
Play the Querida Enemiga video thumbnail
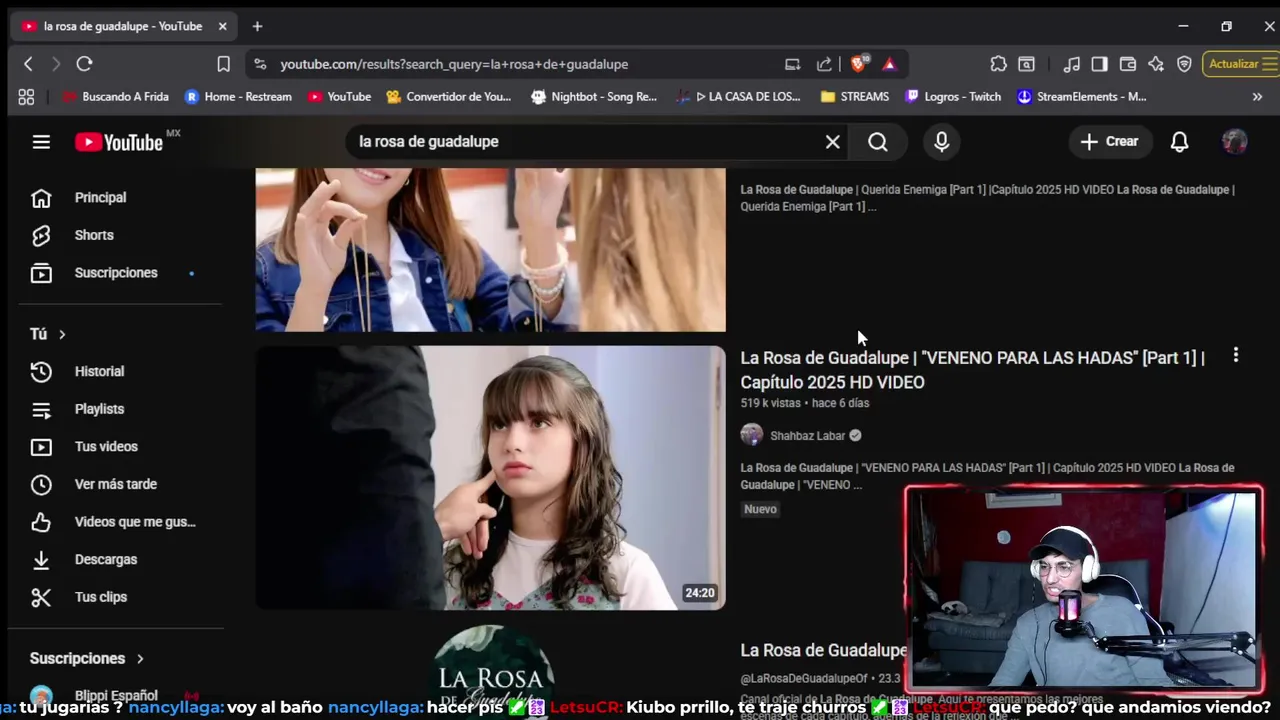(490, 250)
